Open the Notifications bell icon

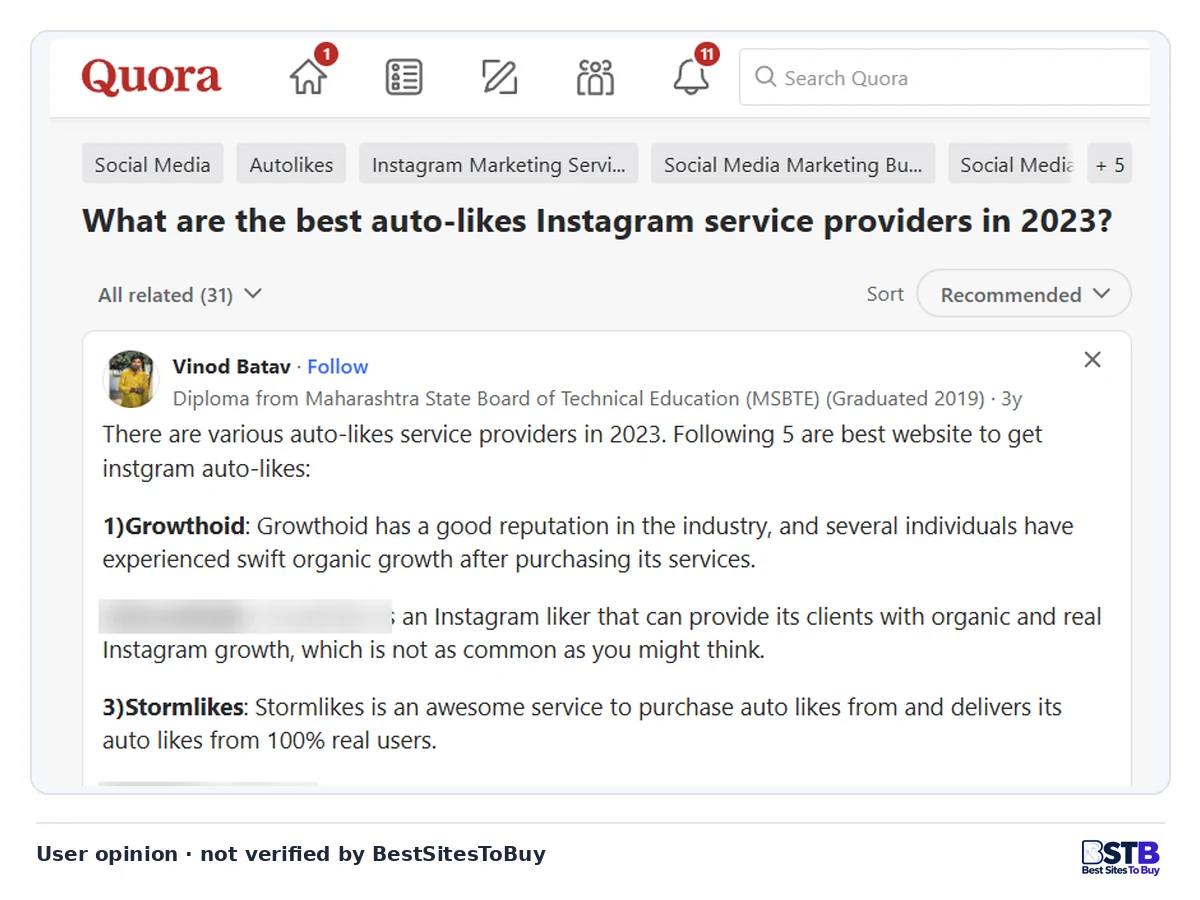pyautogui.click(x=691, y=77)
